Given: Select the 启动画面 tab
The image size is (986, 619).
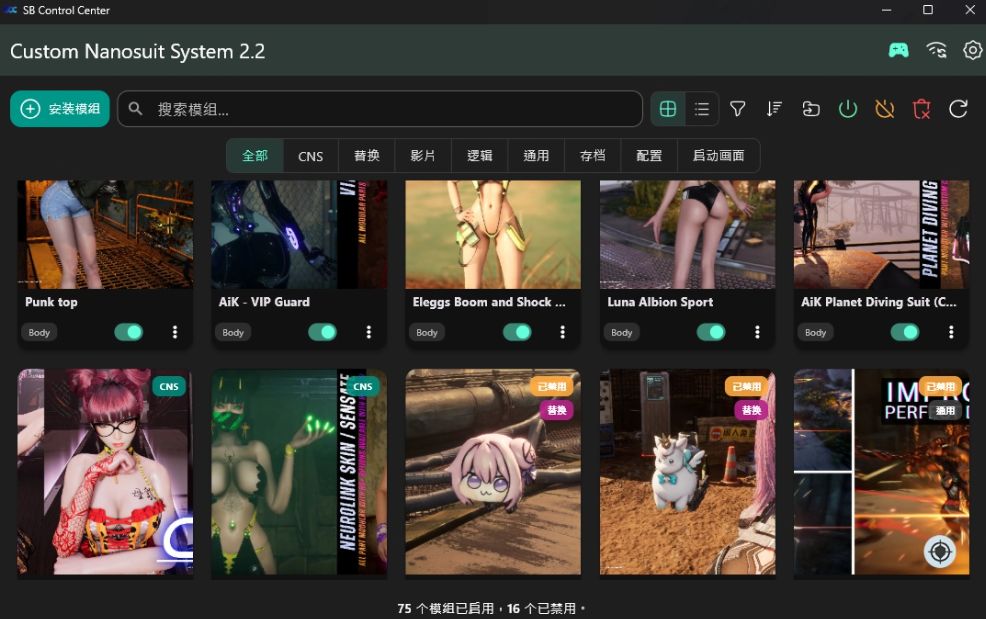Looking at the screenshot, I should (719, 156).
